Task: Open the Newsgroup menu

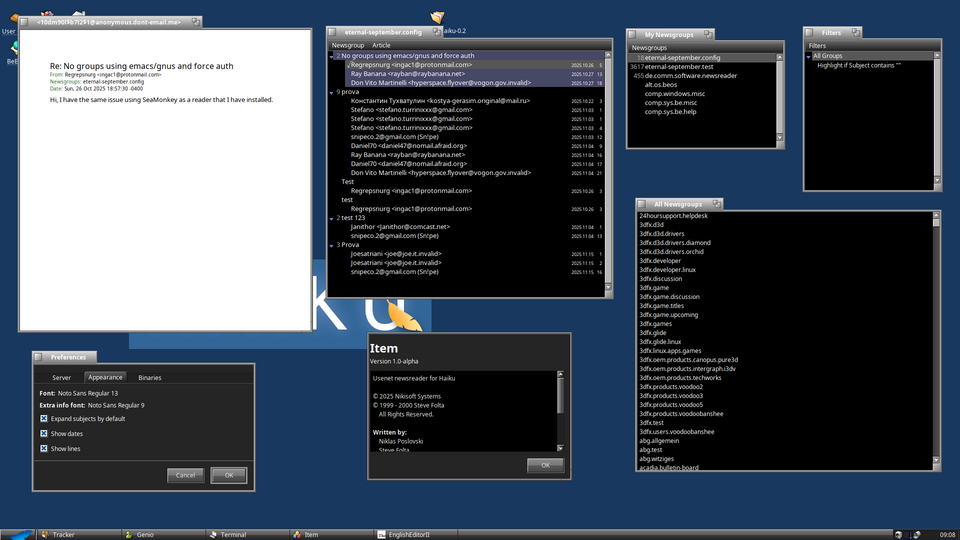Action: (x=348, y=45)
